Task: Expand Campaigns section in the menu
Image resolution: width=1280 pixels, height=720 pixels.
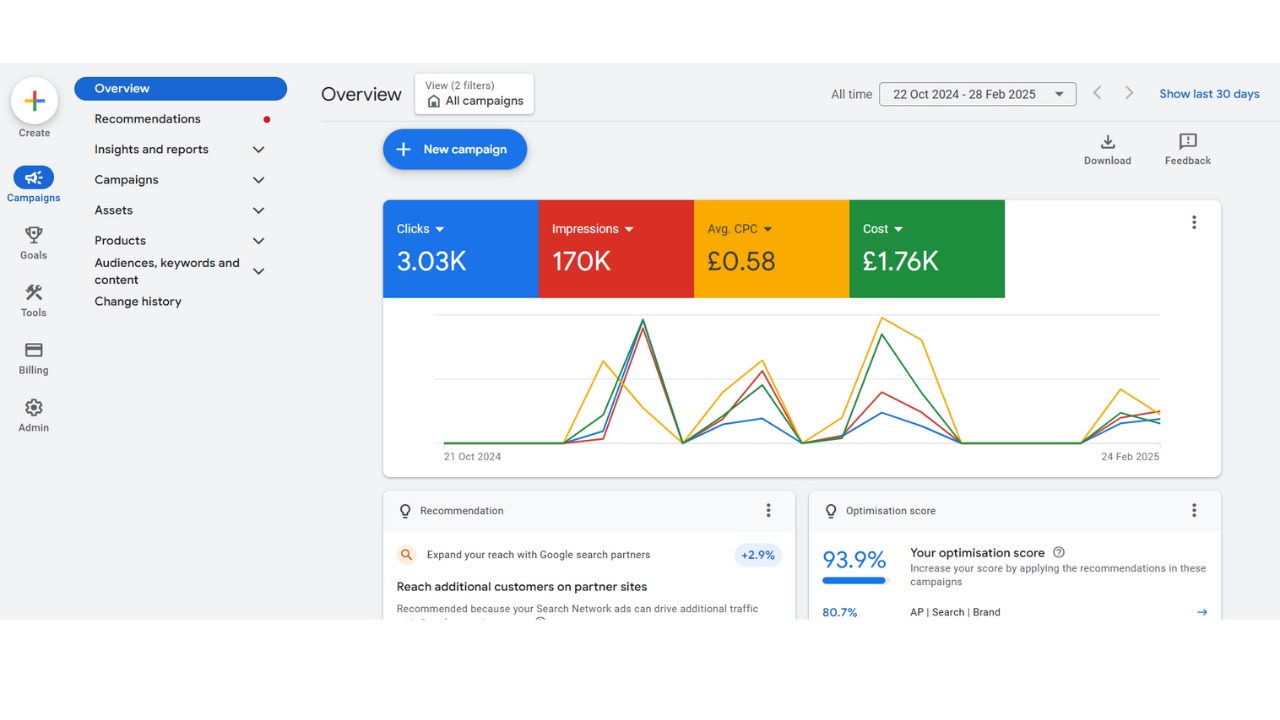Action: (x=258, y=180)
